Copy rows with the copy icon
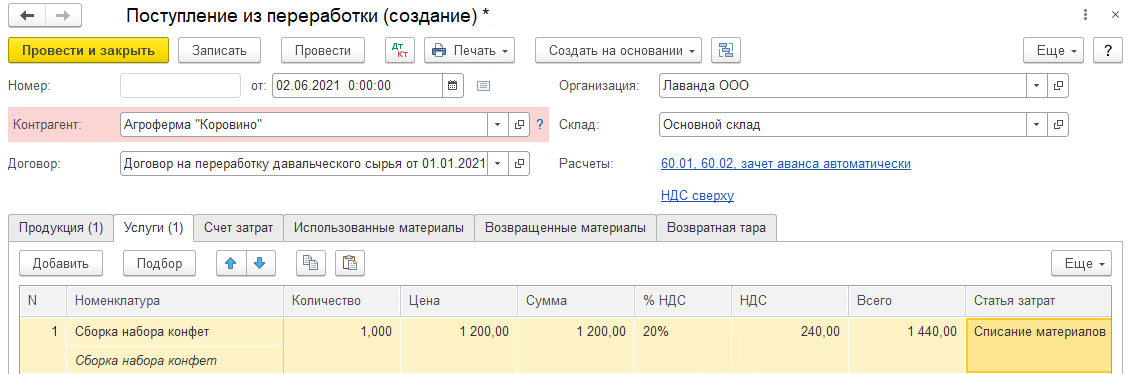 tap(311, 263)
